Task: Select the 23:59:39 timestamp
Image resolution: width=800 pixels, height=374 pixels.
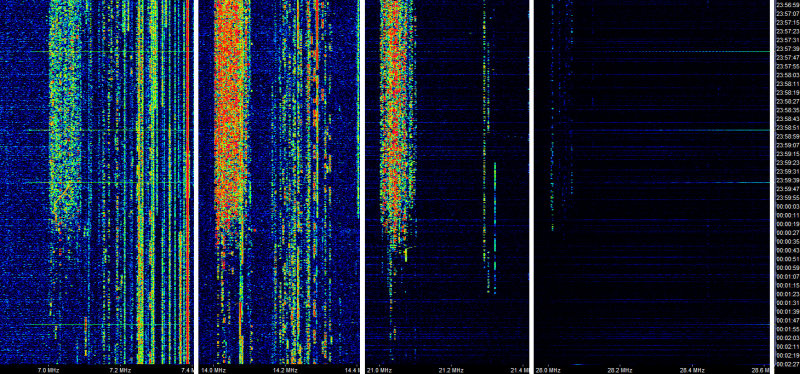Action: [787, 180]
